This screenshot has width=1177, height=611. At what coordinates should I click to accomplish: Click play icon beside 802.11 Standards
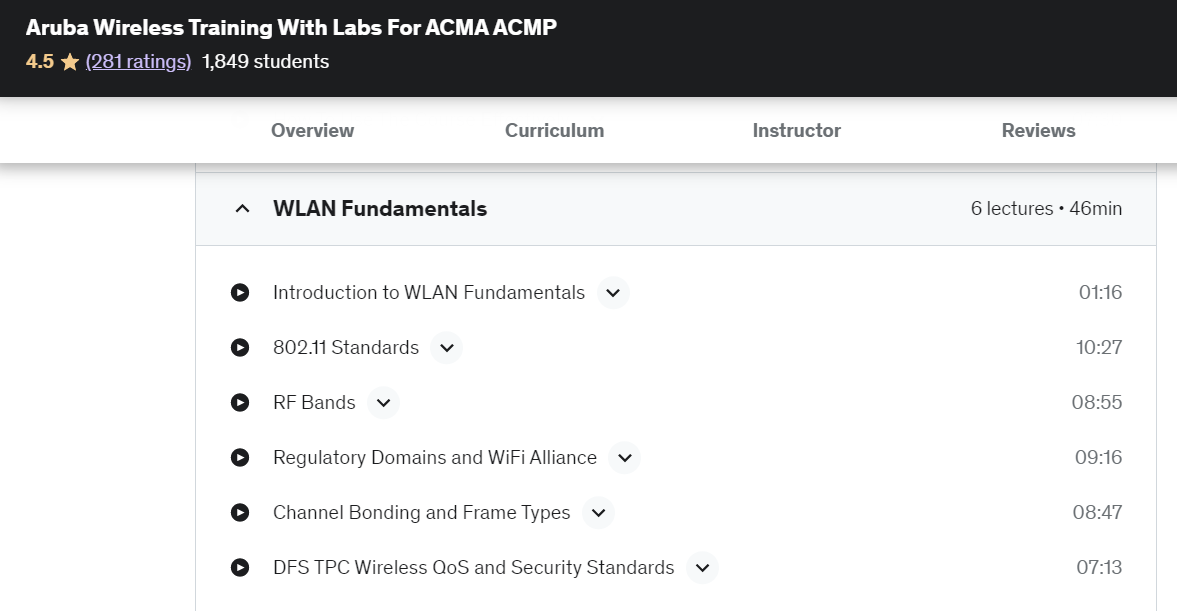240,348
